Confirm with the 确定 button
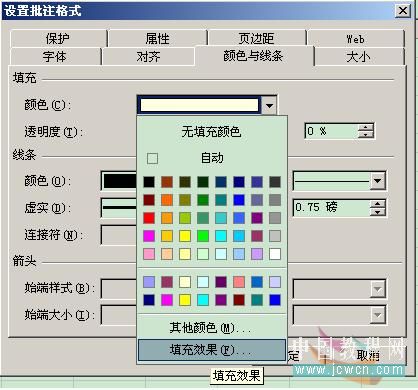 pos(293,356)
